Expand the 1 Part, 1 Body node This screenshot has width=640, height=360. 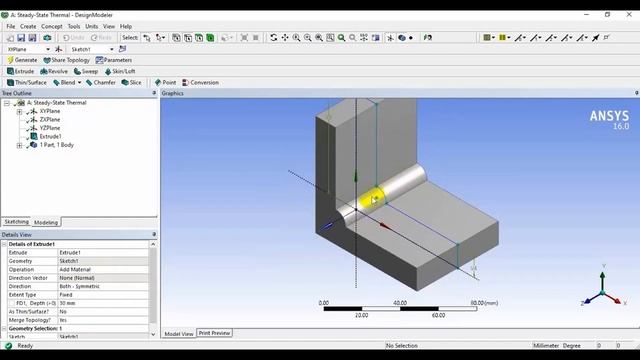20,145
